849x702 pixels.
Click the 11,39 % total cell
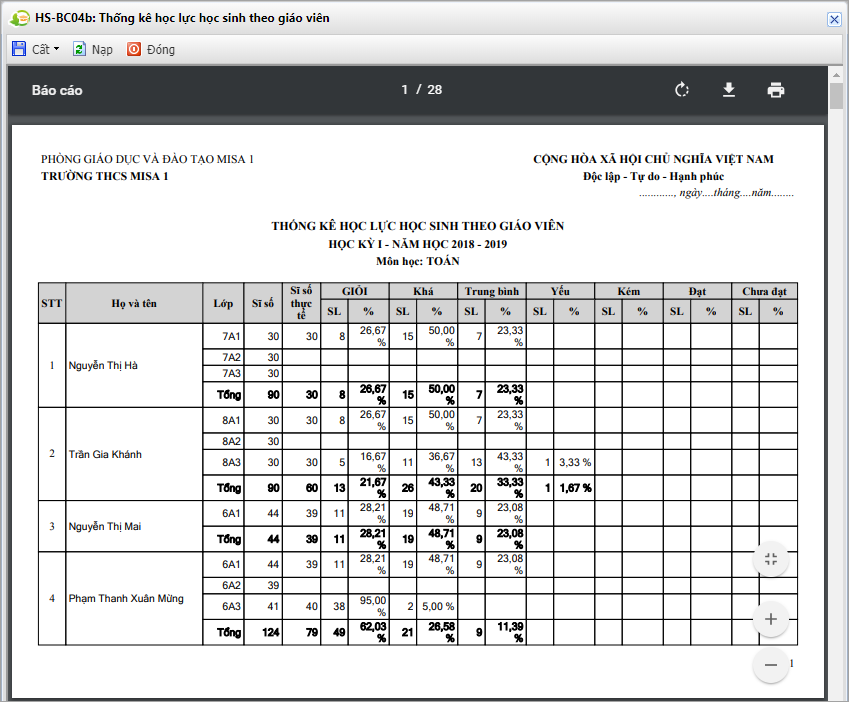[x=506, y=632]
